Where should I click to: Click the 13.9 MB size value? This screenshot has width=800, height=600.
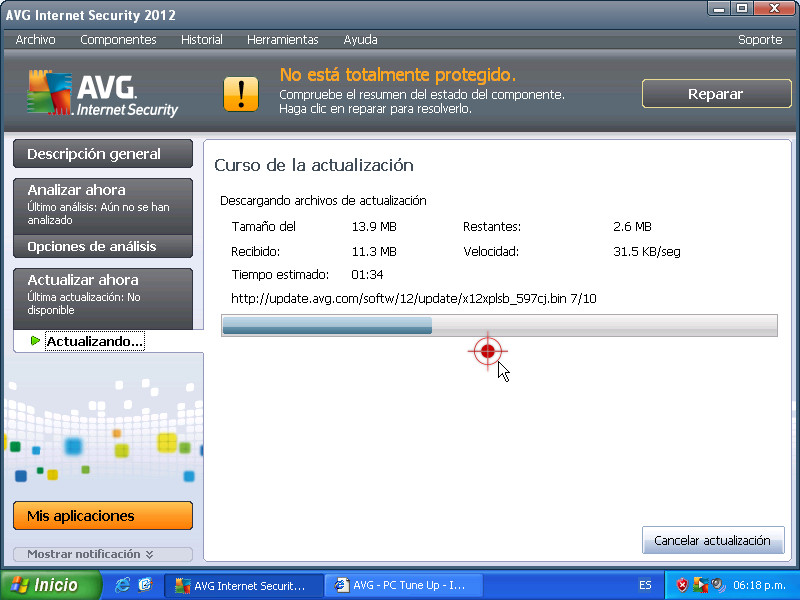click(x=374, y=227)
